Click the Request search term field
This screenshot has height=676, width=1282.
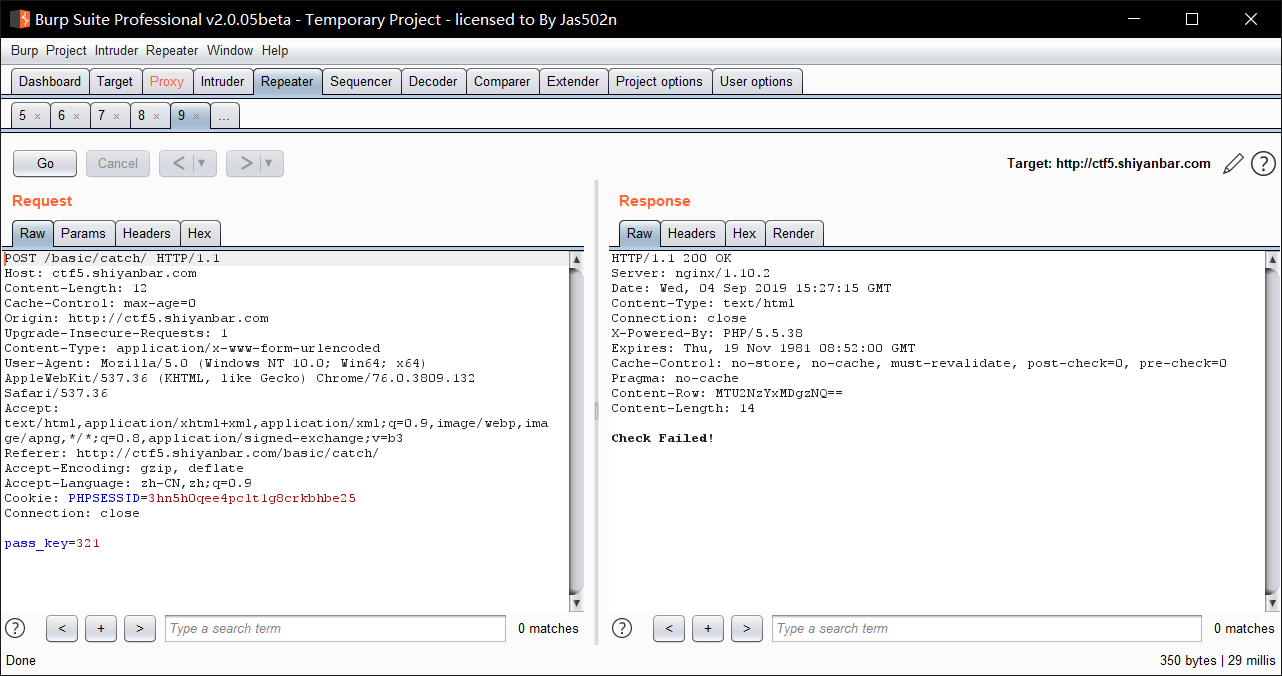pyautogui.click(x=335, y=628)
